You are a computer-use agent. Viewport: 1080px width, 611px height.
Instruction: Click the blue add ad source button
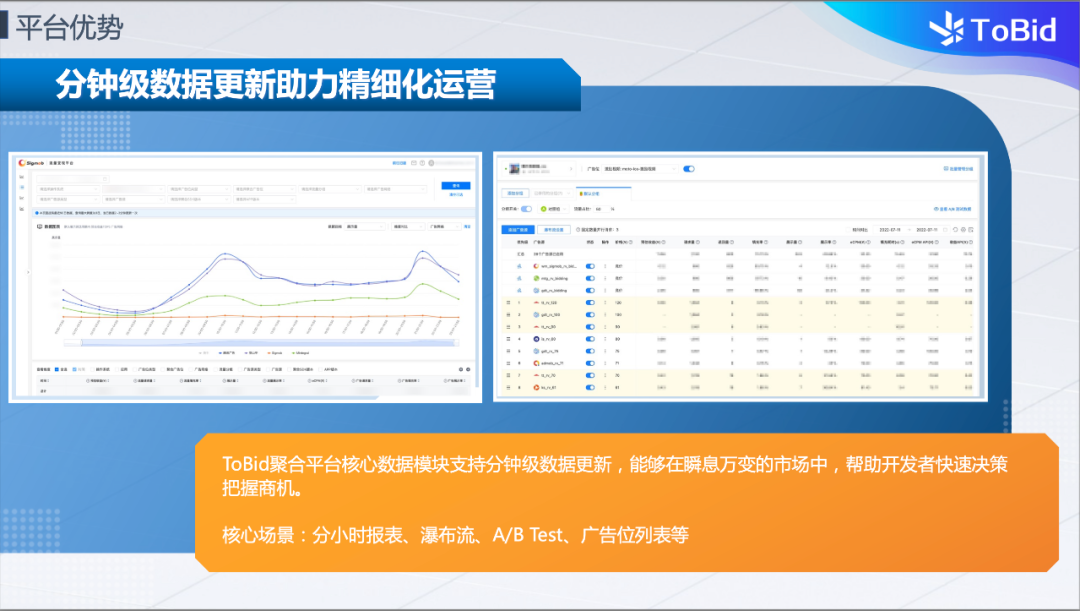coord(518,229)
